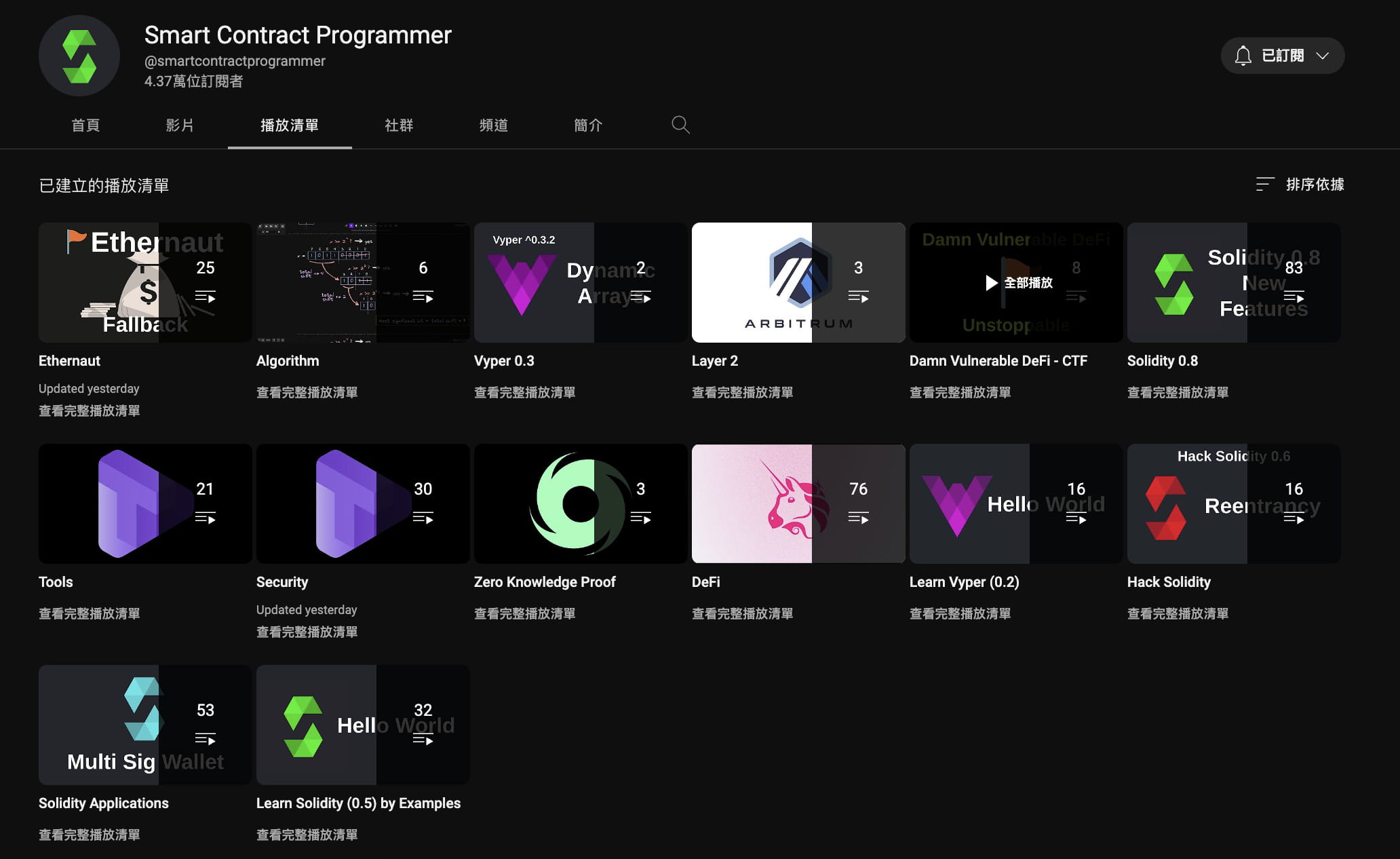Switch to the 影片 tab
This screenshot has height=859, width=1400.
click(180, 125)
